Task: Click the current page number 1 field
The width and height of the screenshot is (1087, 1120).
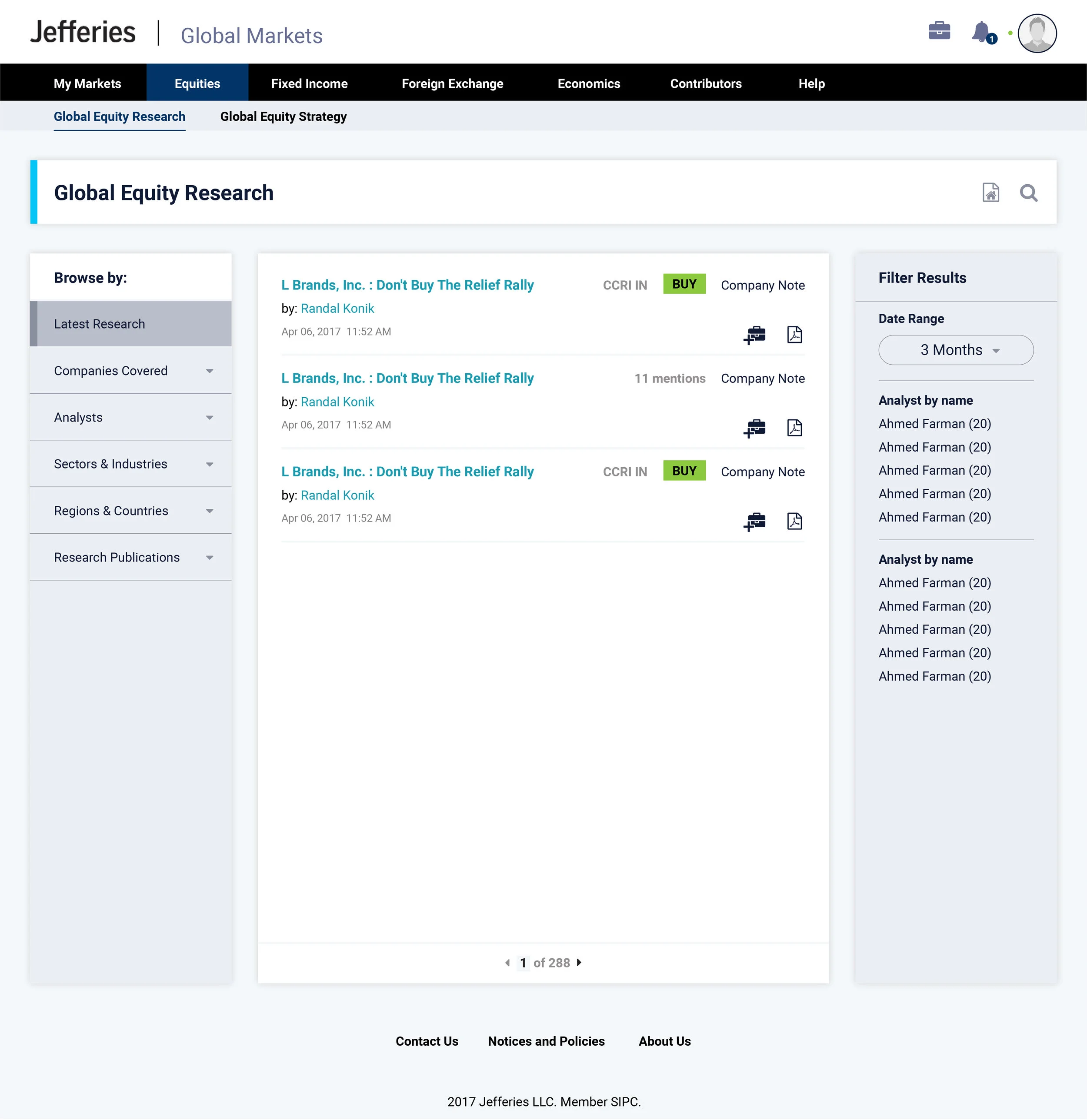Action: tap(523, 963)
